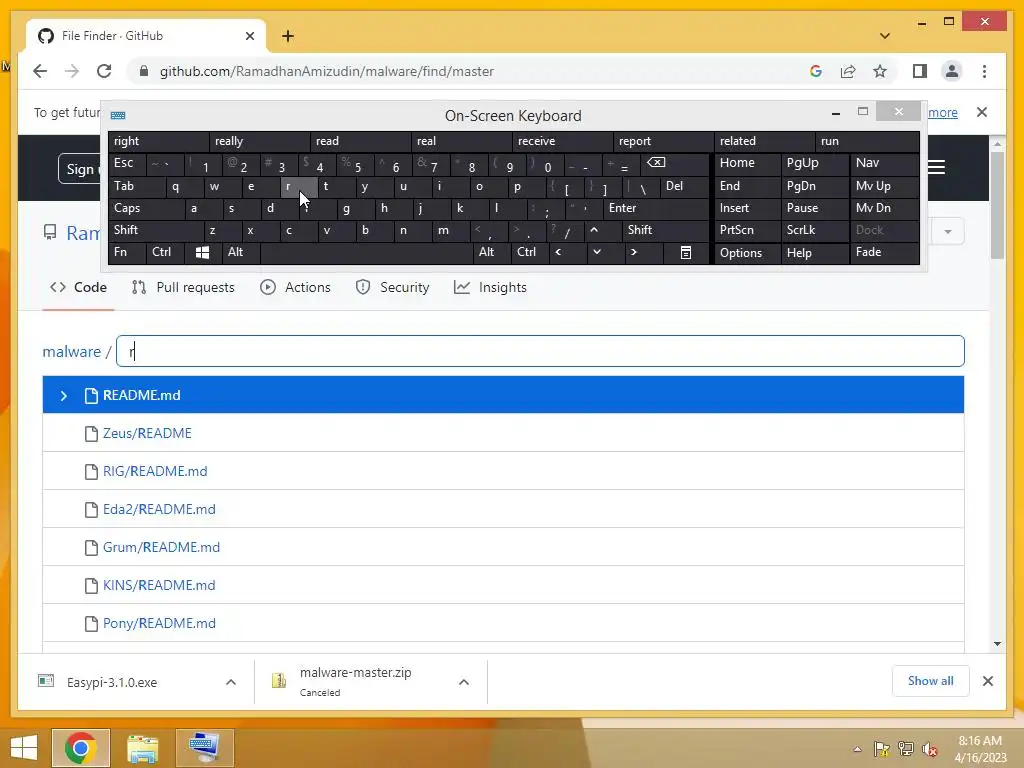This screenshot has height=768, width=1024.
Task: Open the Chrome profile avatar
Action: click(x=952, y=71)
